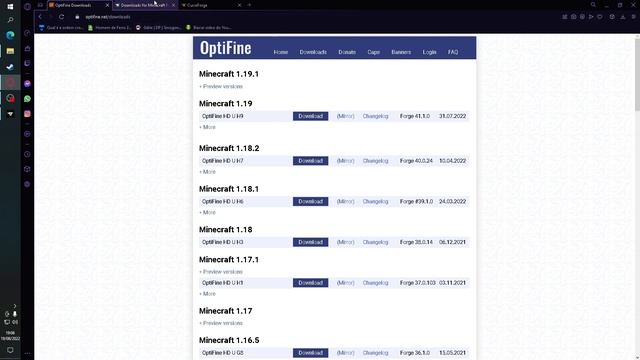This screenshot has width=640, height=360.
Task: Download OptiFine HD U H6 for 1.18.1
Action: click(x=310, y=202)
